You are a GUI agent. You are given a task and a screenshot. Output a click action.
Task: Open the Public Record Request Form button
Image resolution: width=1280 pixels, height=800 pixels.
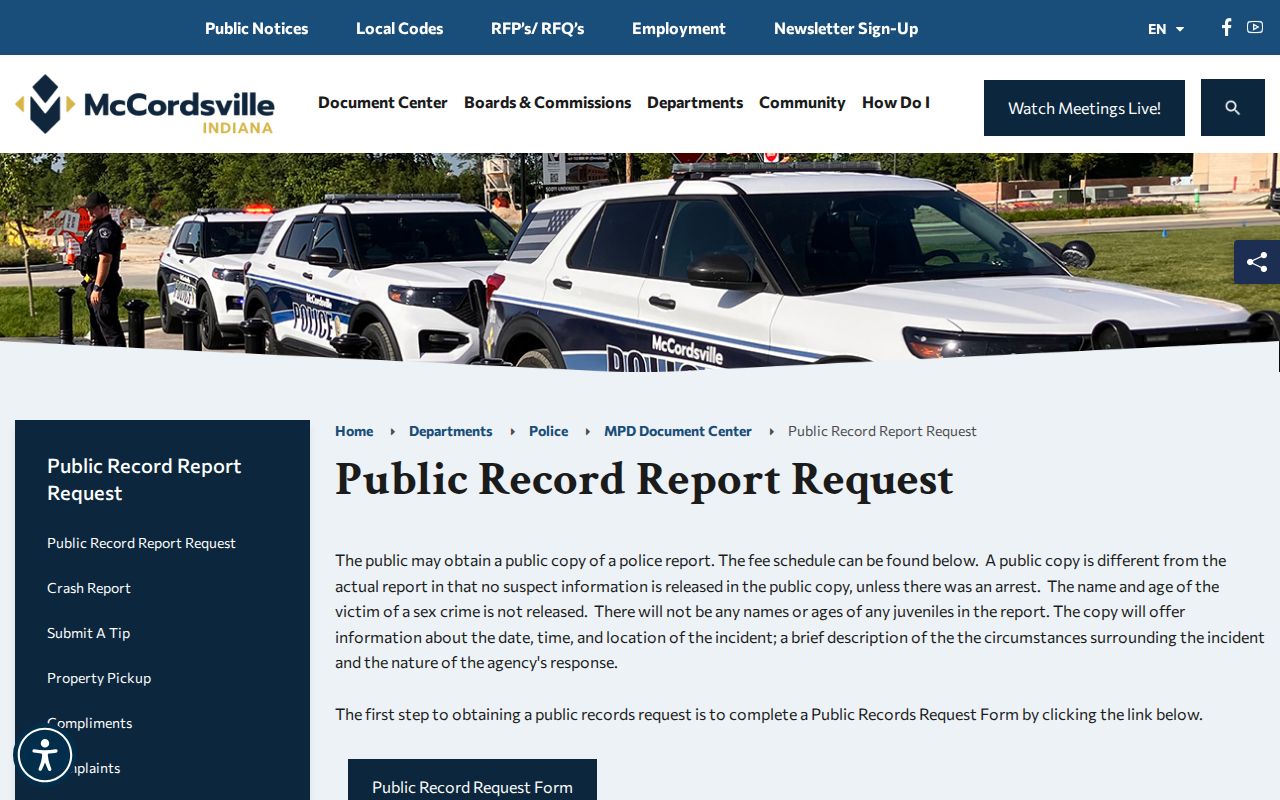[x=472, y=780]
